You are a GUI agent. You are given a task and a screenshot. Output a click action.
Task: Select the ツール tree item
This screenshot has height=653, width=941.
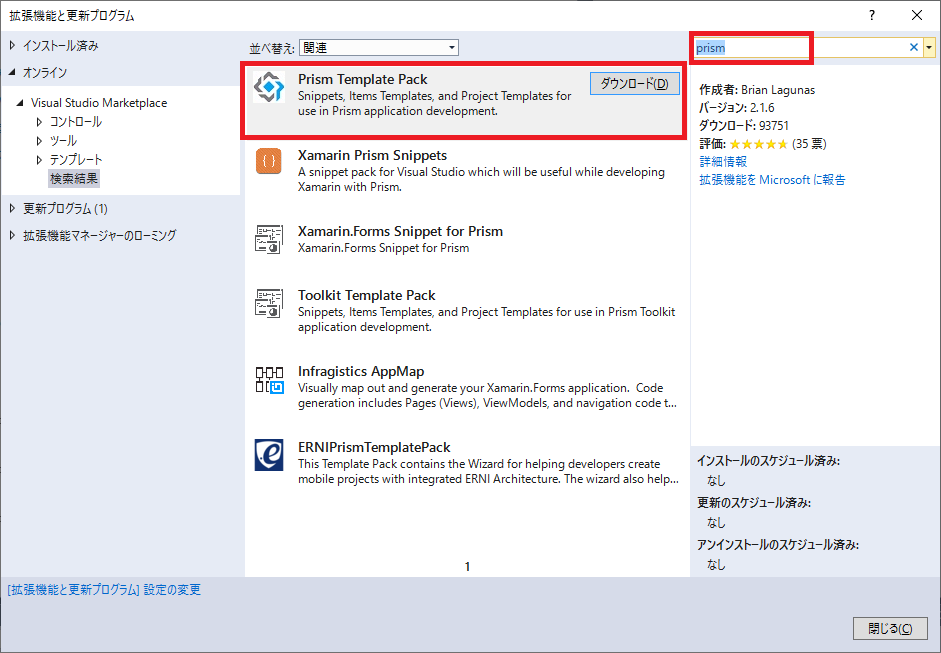63,141
